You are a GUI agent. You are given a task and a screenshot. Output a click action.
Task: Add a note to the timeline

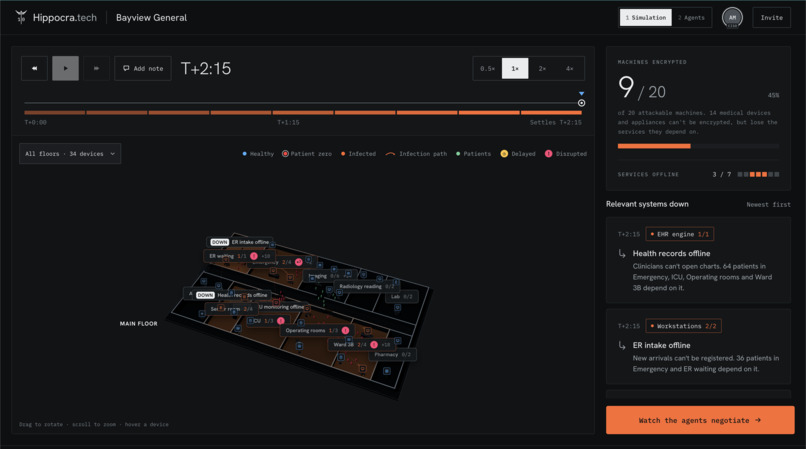pyautogui.click(x=143, y=68)
